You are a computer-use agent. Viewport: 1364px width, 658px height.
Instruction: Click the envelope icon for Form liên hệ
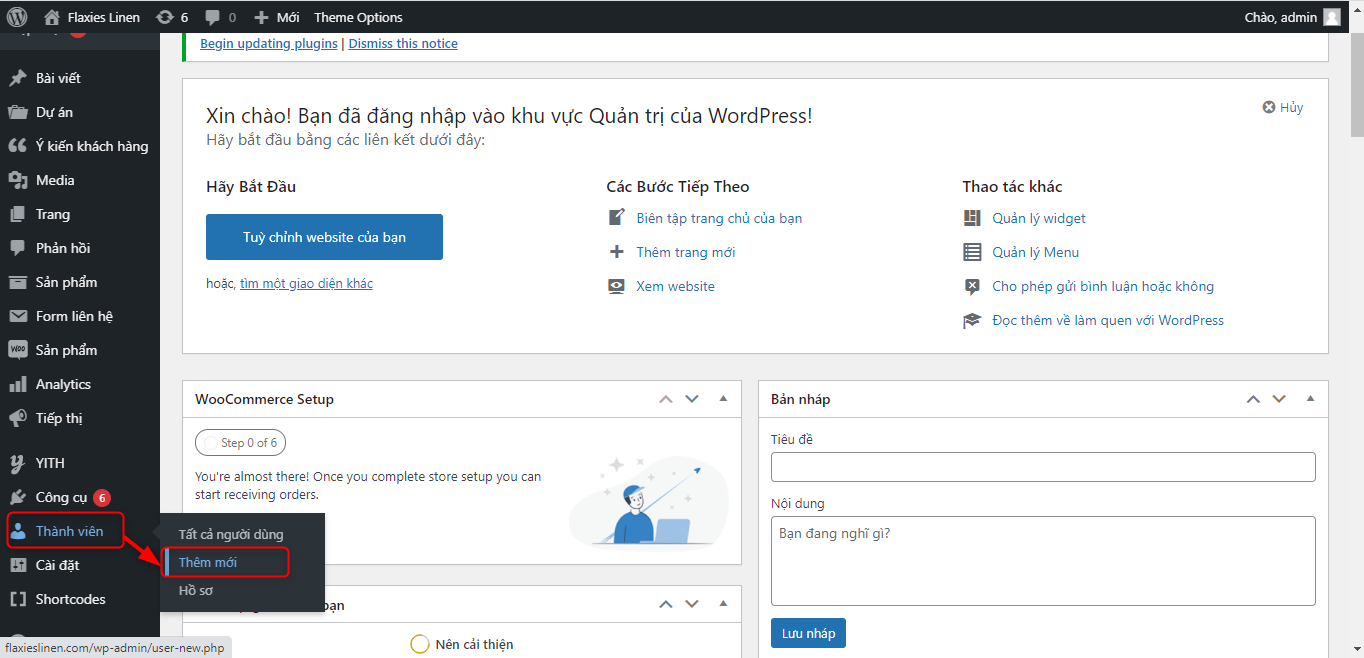click(18, 316)
